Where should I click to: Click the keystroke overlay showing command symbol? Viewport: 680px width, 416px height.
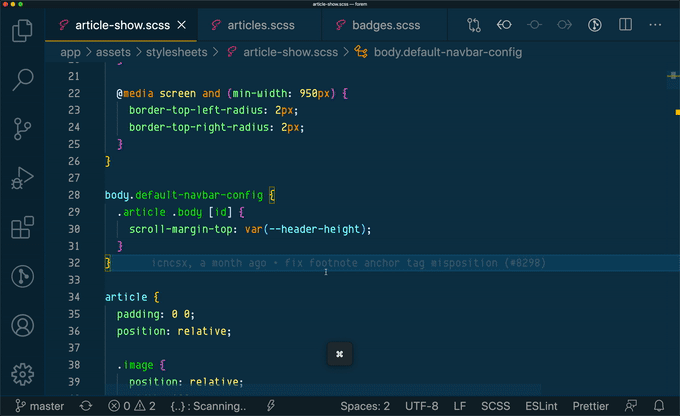340,354
